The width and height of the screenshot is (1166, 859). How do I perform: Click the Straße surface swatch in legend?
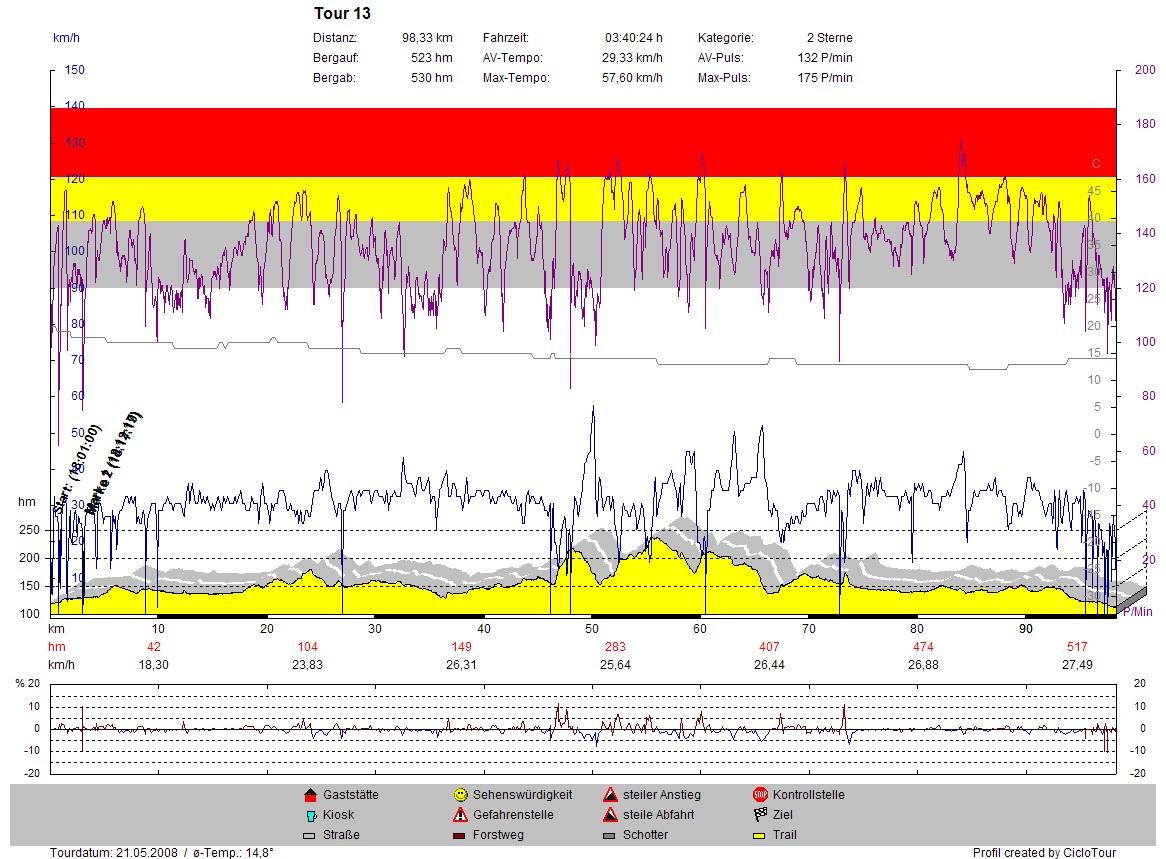pyautogui.click(x=309, y=835)
